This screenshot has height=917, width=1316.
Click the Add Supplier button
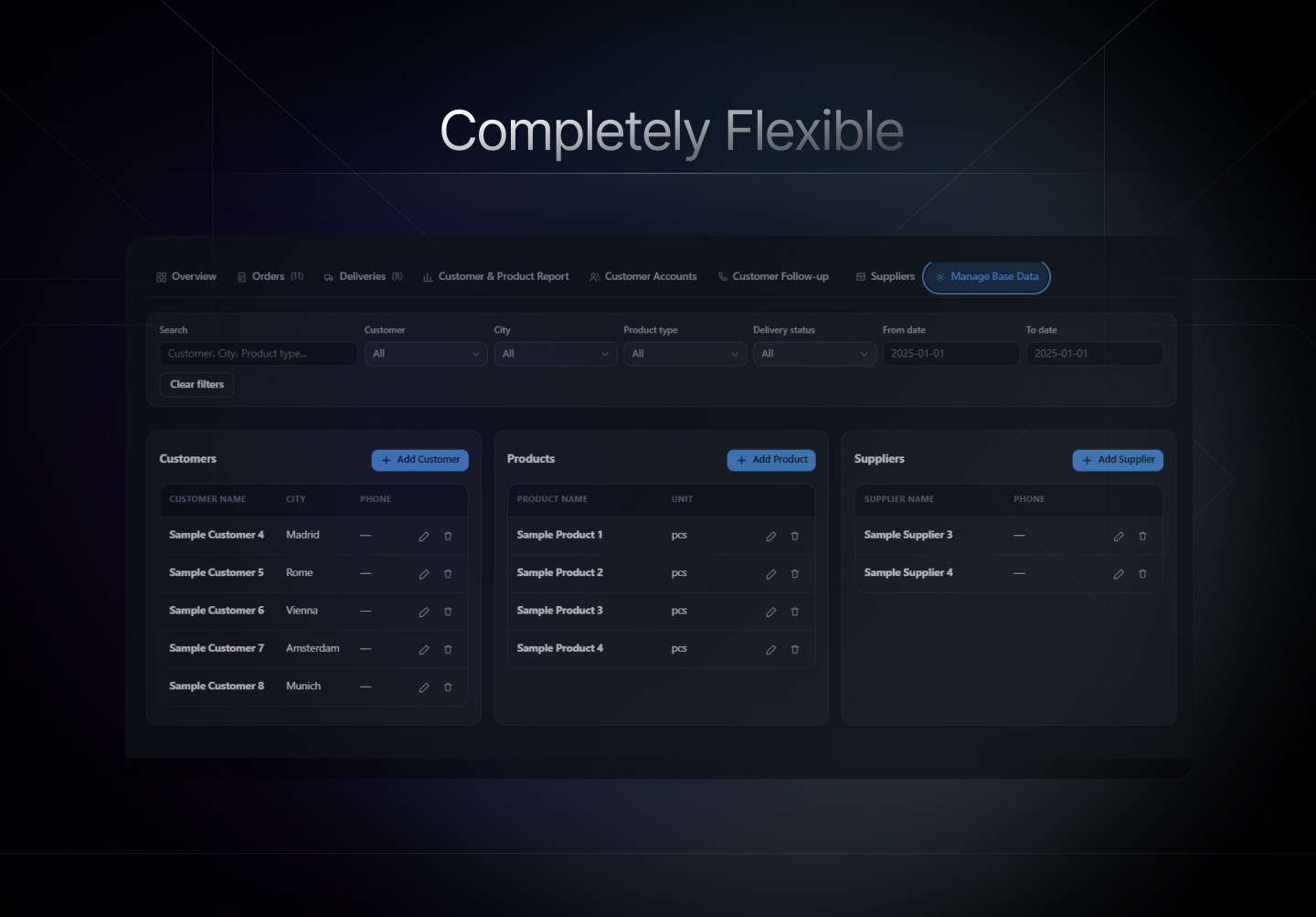pyautogui.click(x=1118, y=460)
